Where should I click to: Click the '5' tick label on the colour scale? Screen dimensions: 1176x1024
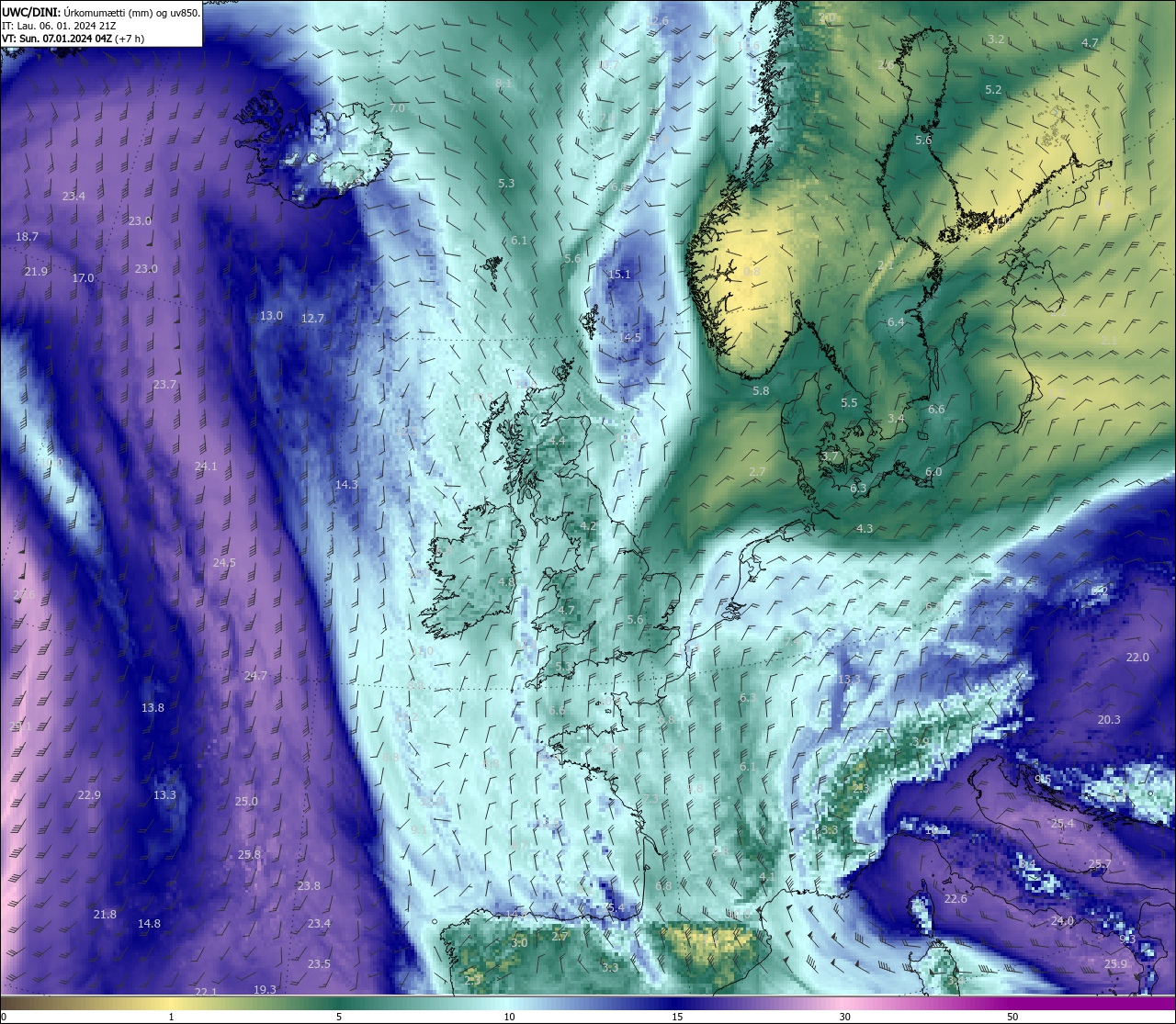pyautogui.click(x=339, y=1017)
